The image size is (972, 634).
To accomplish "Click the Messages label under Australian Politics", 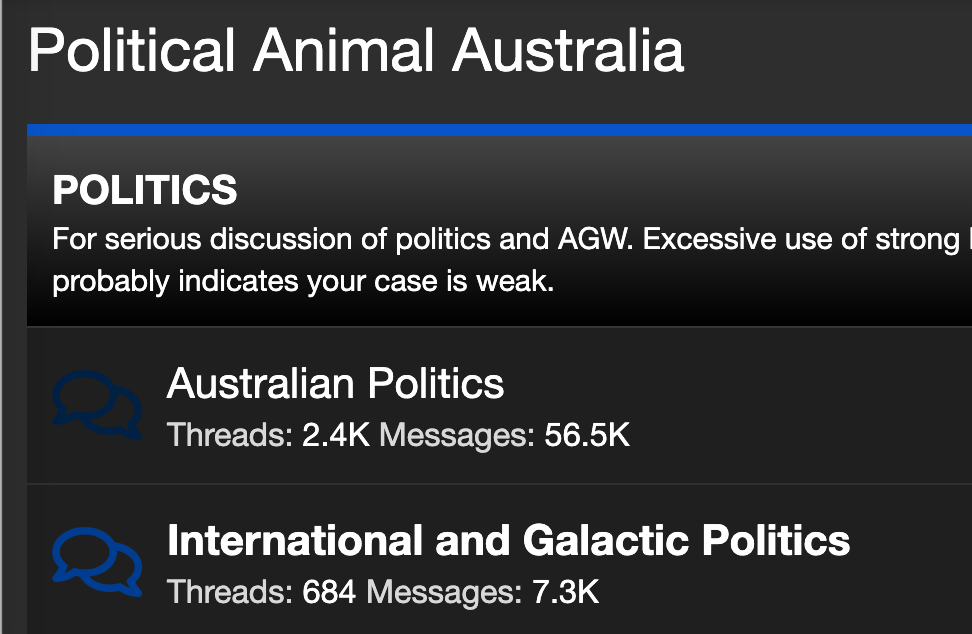I will pyautogui.click(x=457, y=435).
